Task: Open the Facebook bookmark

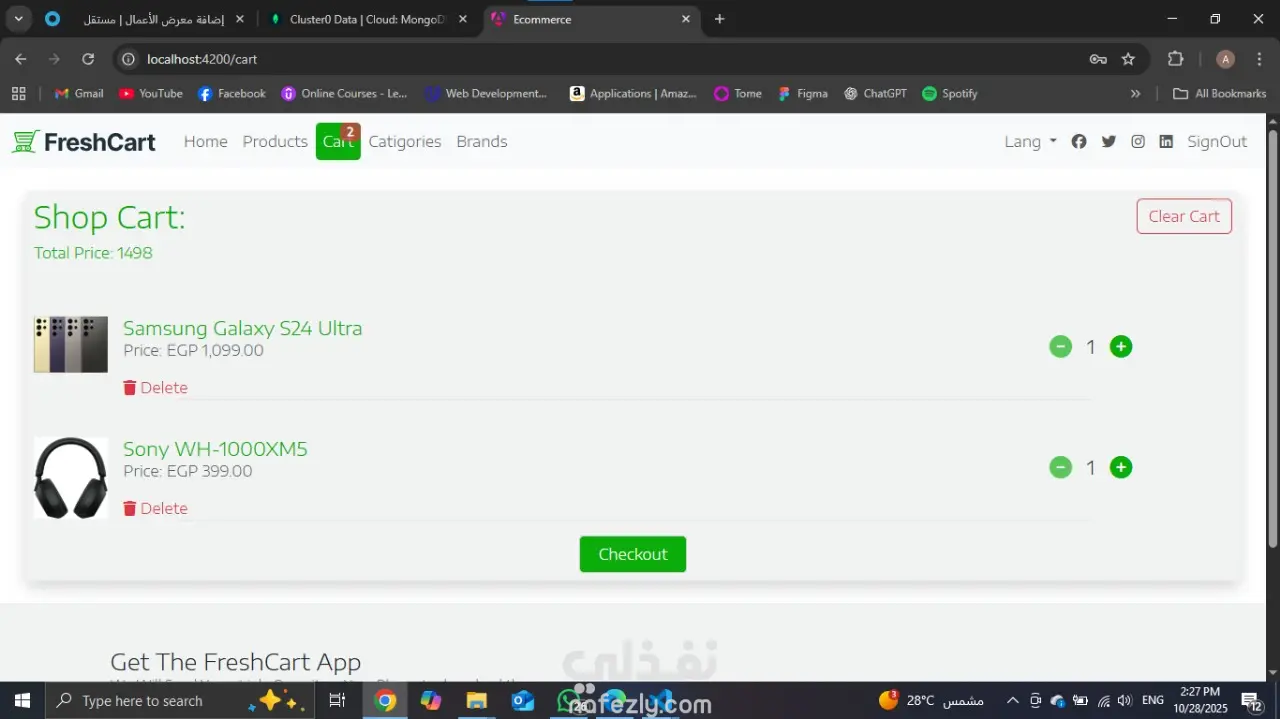Action: [x=232, y=93]
